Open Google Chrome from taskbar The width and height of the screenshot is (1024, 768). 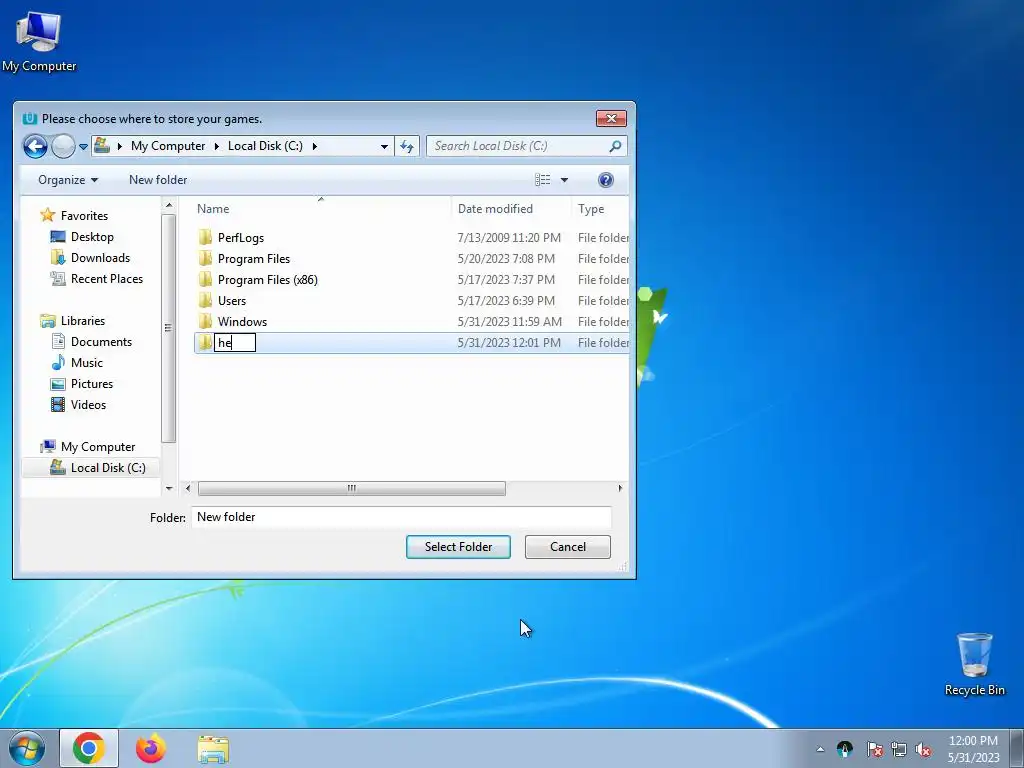click(89, 748)
